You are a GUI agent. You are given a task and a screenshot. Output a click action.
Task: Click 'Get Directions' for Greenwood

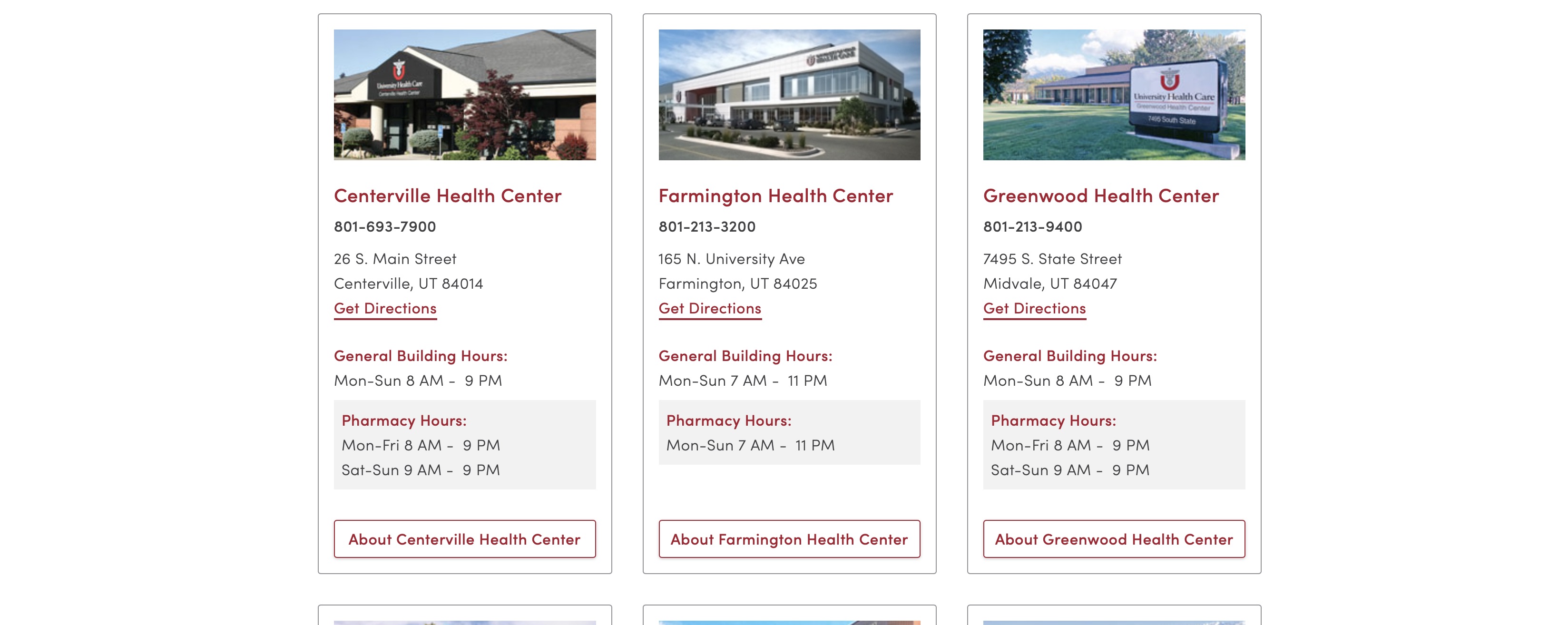1034,307
